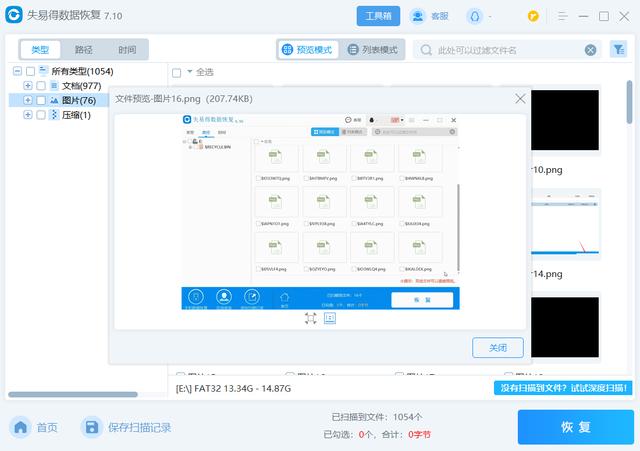Image resolution: width=640 pixels, height=451 pixels.
Task: Clear the search box with the X icon
Action: (x=590, y=50)
